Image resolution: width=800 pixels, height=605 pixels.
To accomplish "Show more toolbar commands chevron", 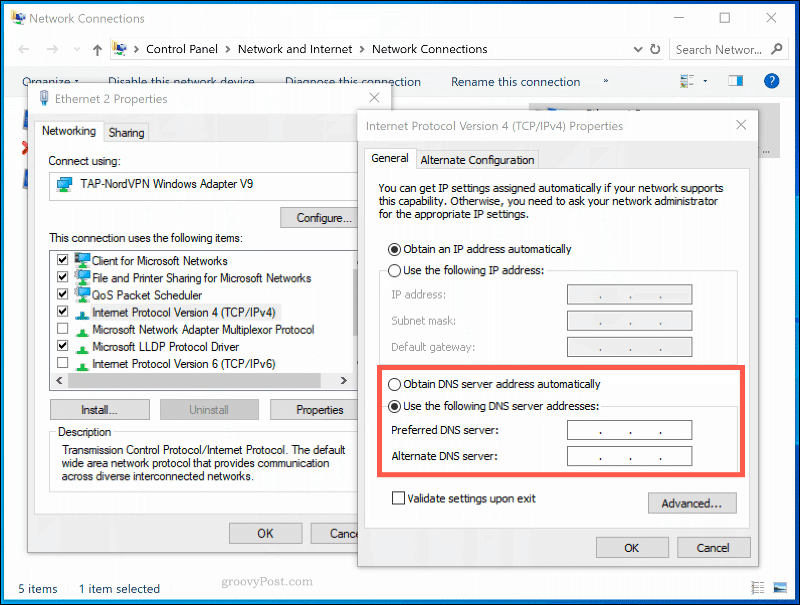I will click(606, 81).
